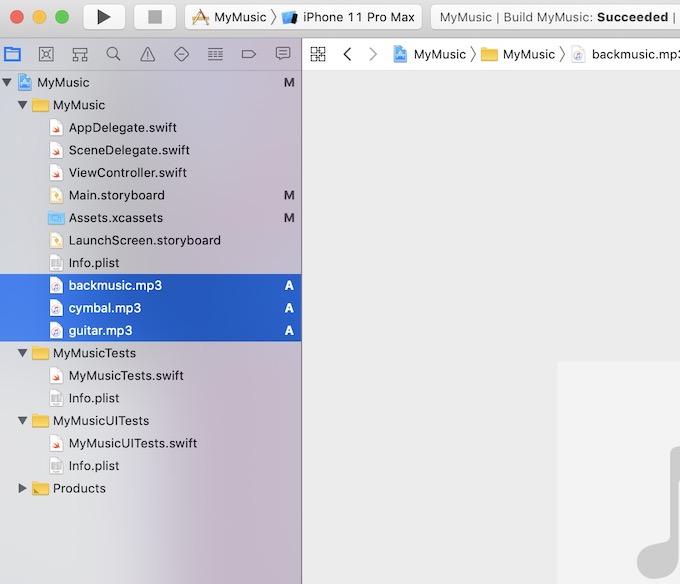
Task: Expand the Products group
Action: (x=23, y=488)
